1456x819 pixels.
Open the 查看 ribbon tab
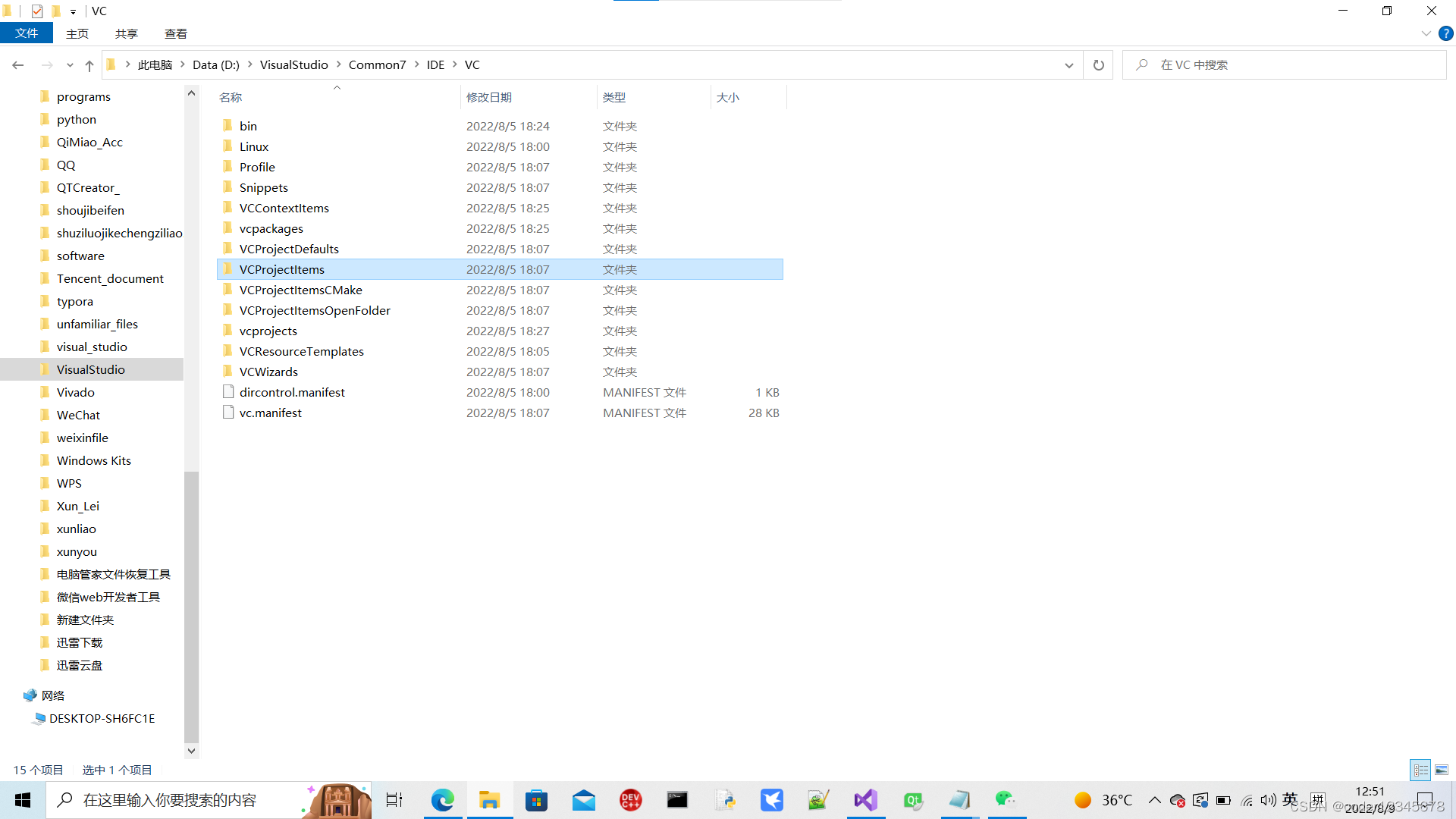175,33
